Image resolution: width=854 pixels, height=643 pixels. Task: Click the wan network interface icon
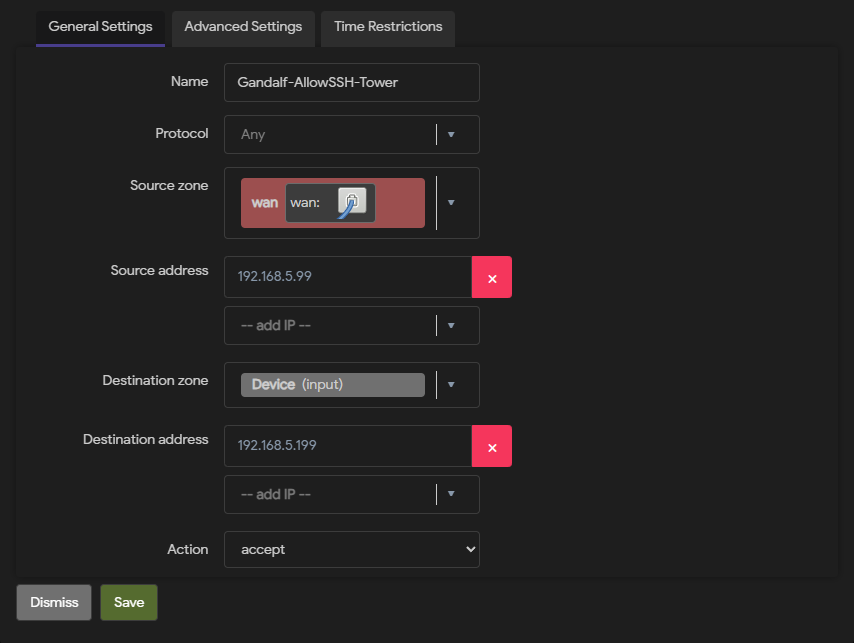[x=352, y=203]
